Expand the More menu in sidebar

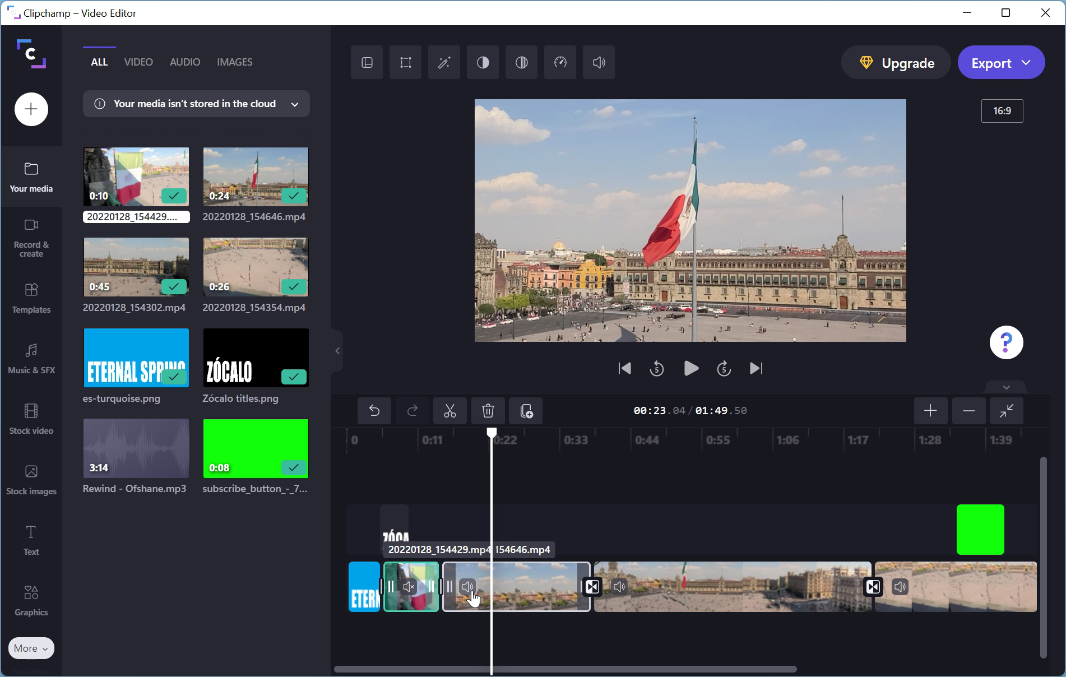(x=31, y=648)
